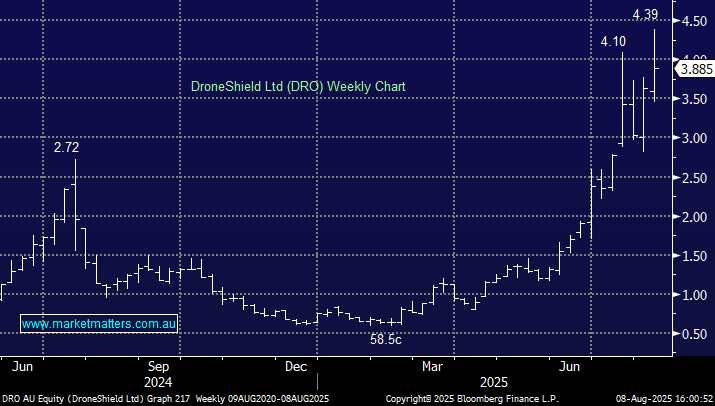
Task: Click the 3.50 price axis label
Action: pos(694,99)
